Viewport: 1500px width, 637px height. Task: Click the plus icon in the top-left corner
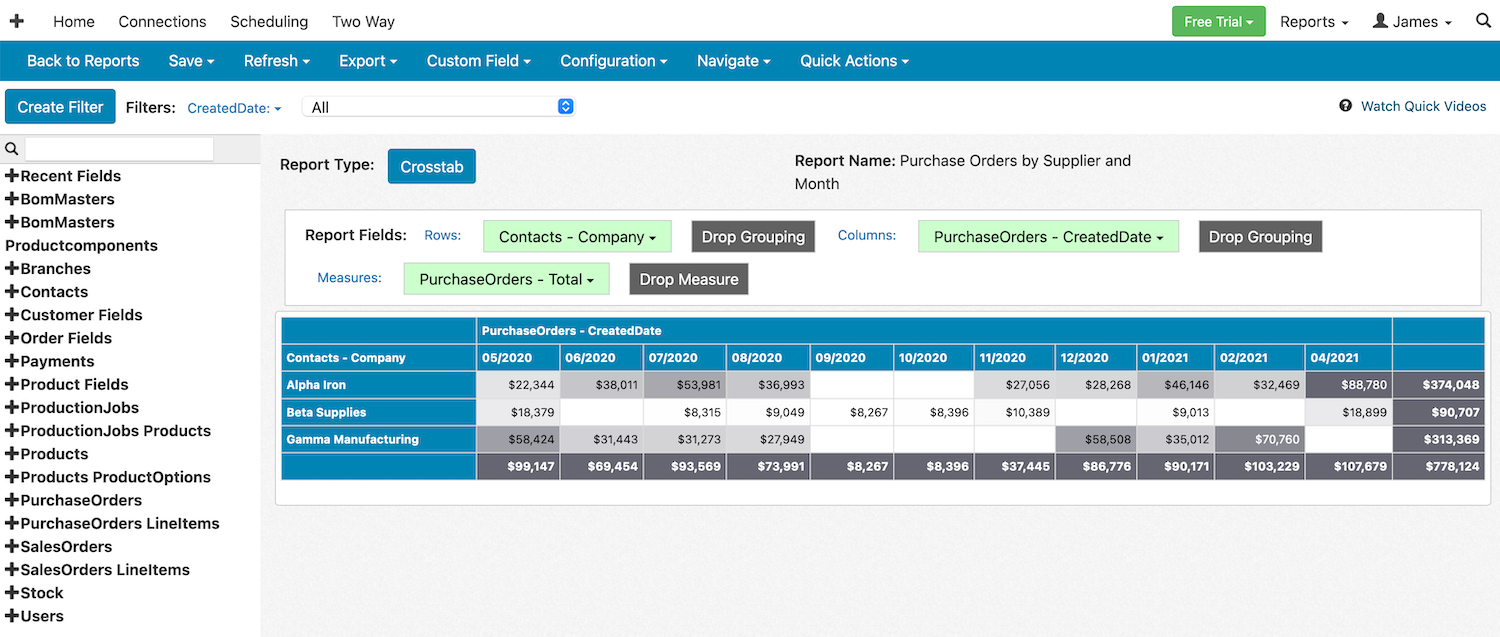click(x=17, y=21)
